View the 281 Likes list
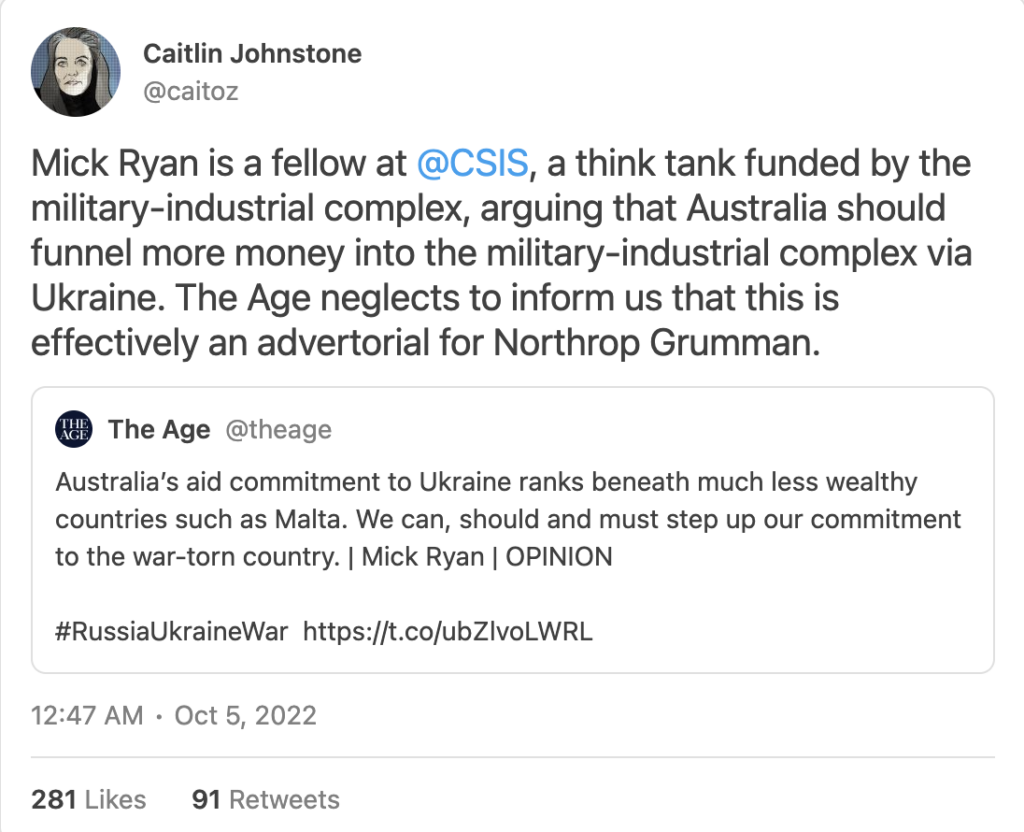 pos(88,800)
